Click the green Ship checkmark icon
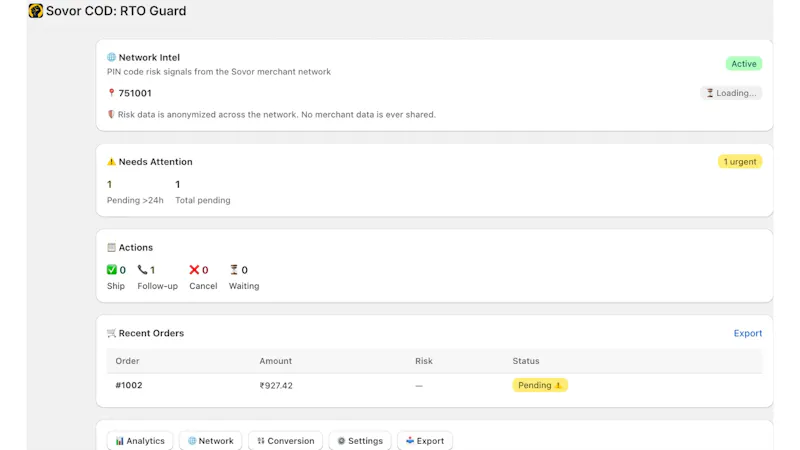The height and width of the screenshot is (450, 800). [x=112, y=270]
